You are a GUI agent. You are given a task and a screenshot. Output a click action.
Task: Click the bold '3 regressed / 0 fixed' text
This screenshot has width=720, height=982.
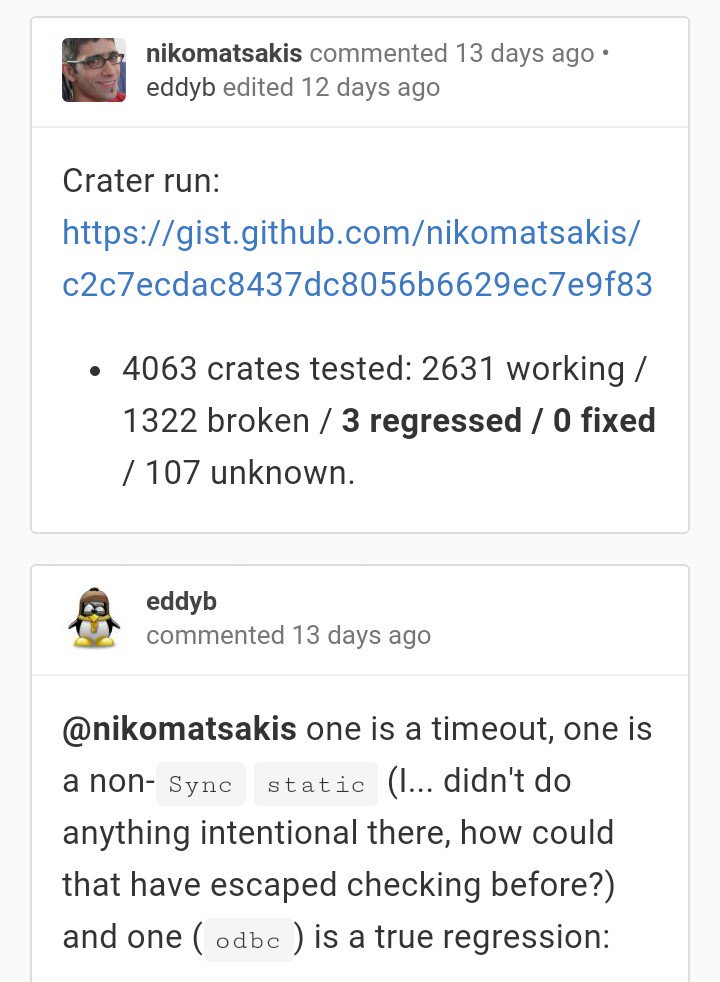498,421
